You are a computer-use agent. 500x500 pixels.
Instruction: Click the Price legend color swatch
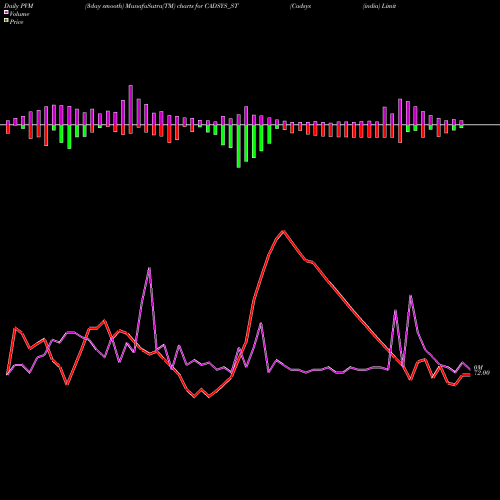tap(6, 21)
